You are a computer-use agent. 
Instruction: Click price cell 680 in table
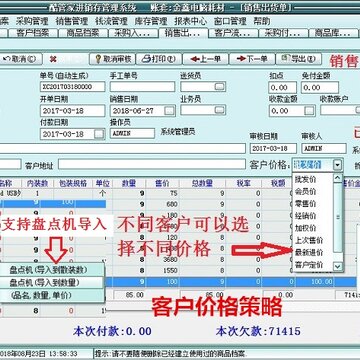[x=162, y=204]
